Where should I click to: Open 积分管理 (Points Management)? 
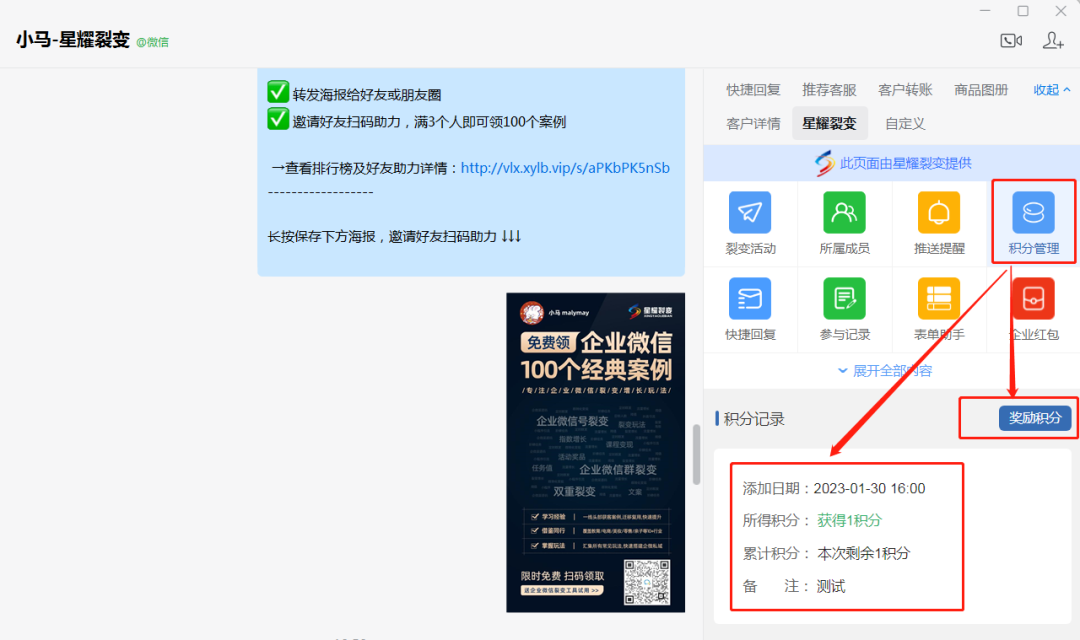click(x=1032, y=222)
